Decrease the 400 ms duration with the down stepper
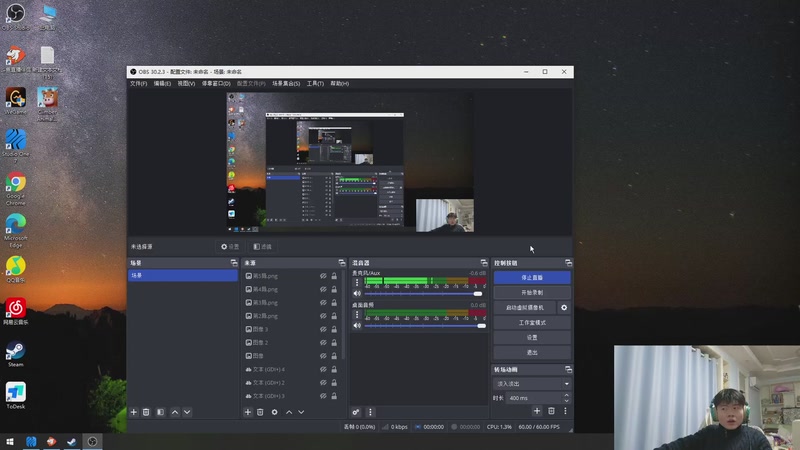The height and width of the screenshot is (450, 800). tap(566, 401)
